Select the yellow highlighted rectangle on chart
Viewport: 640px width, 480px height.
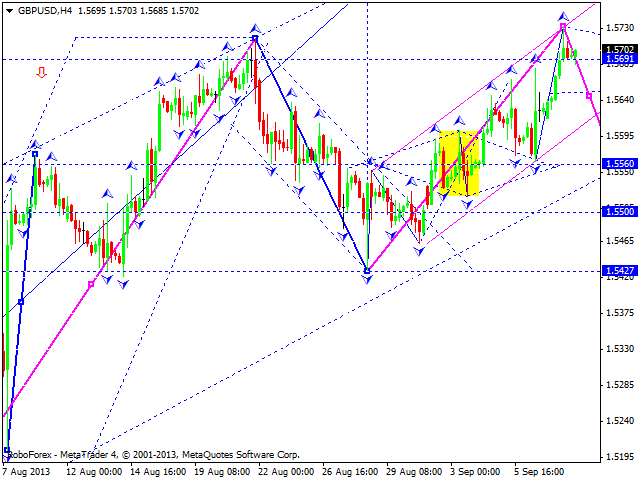[459, 163]
